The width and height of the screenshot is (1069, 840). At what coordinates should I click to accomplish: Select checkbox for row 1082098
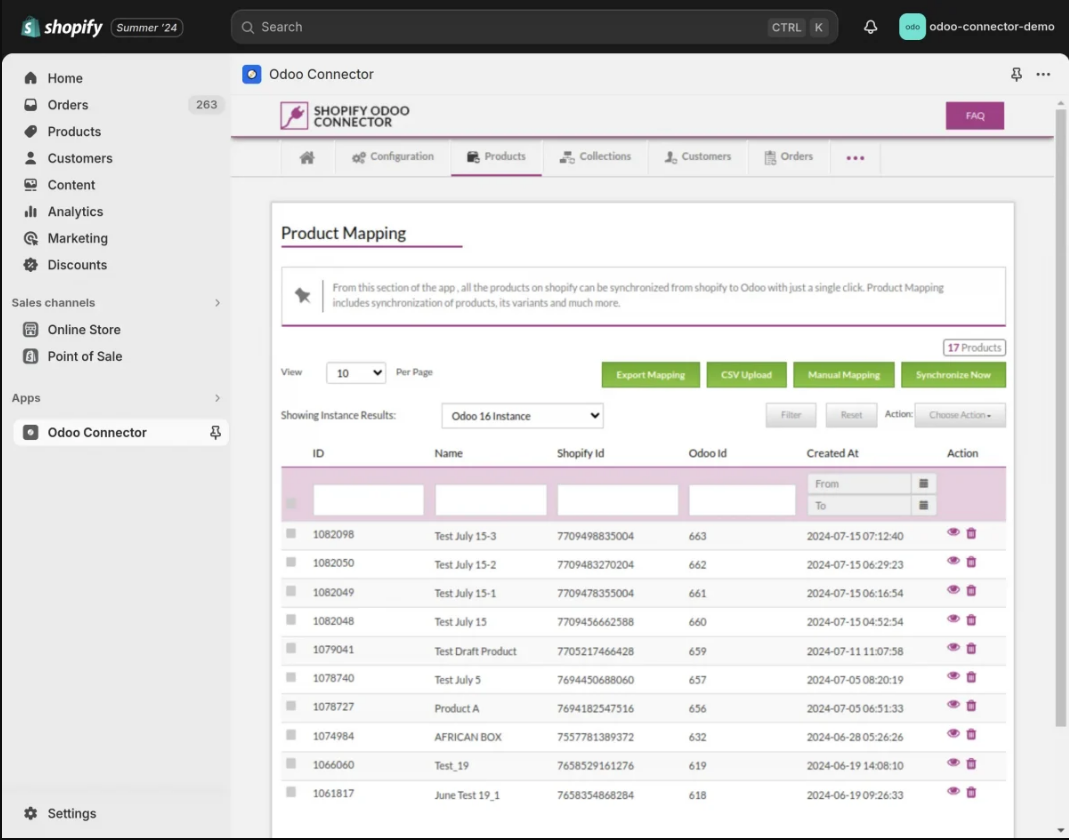[x=291, y=533]
